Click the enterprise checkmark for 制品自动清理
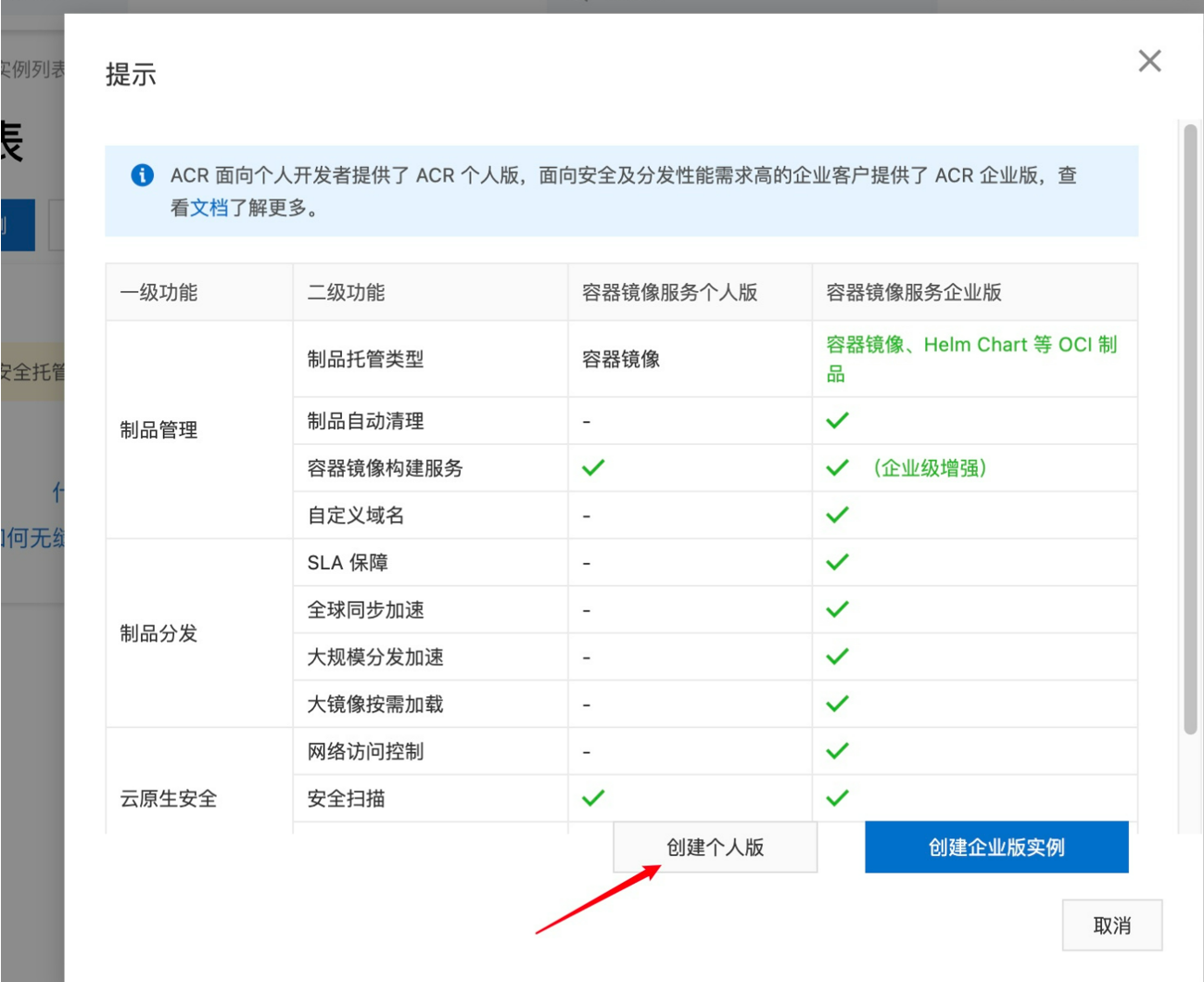 (837, 421)
